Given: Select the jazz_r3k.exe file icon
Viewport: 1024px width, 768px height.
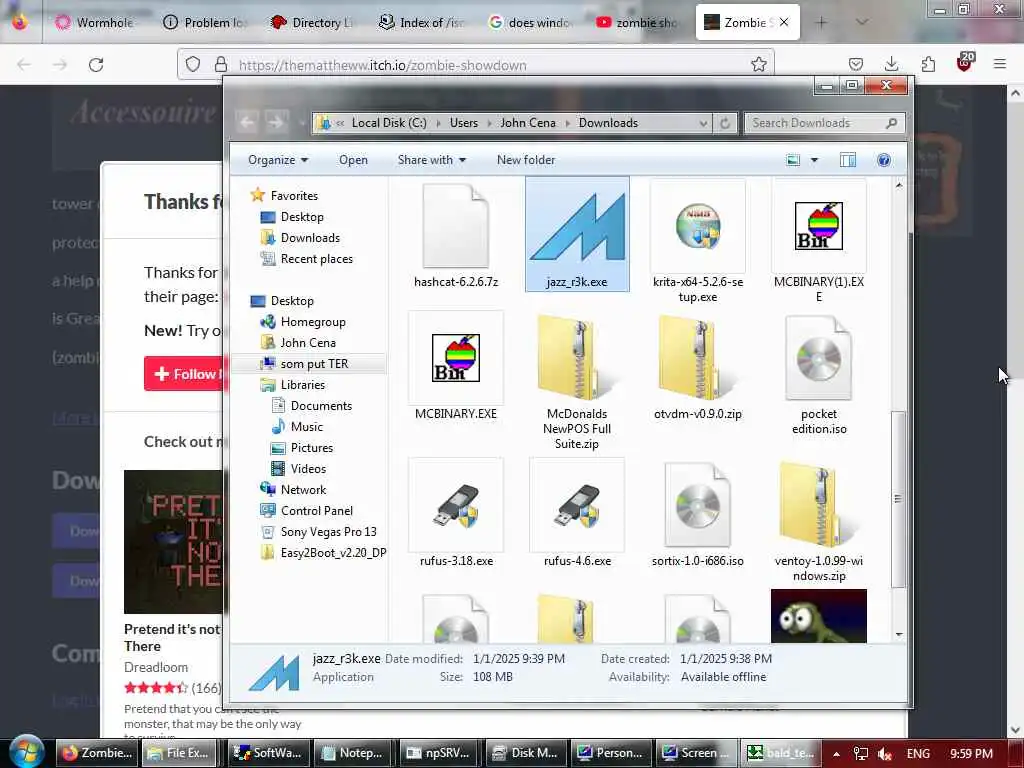Looking at the screenshot, I should point(577,227).
